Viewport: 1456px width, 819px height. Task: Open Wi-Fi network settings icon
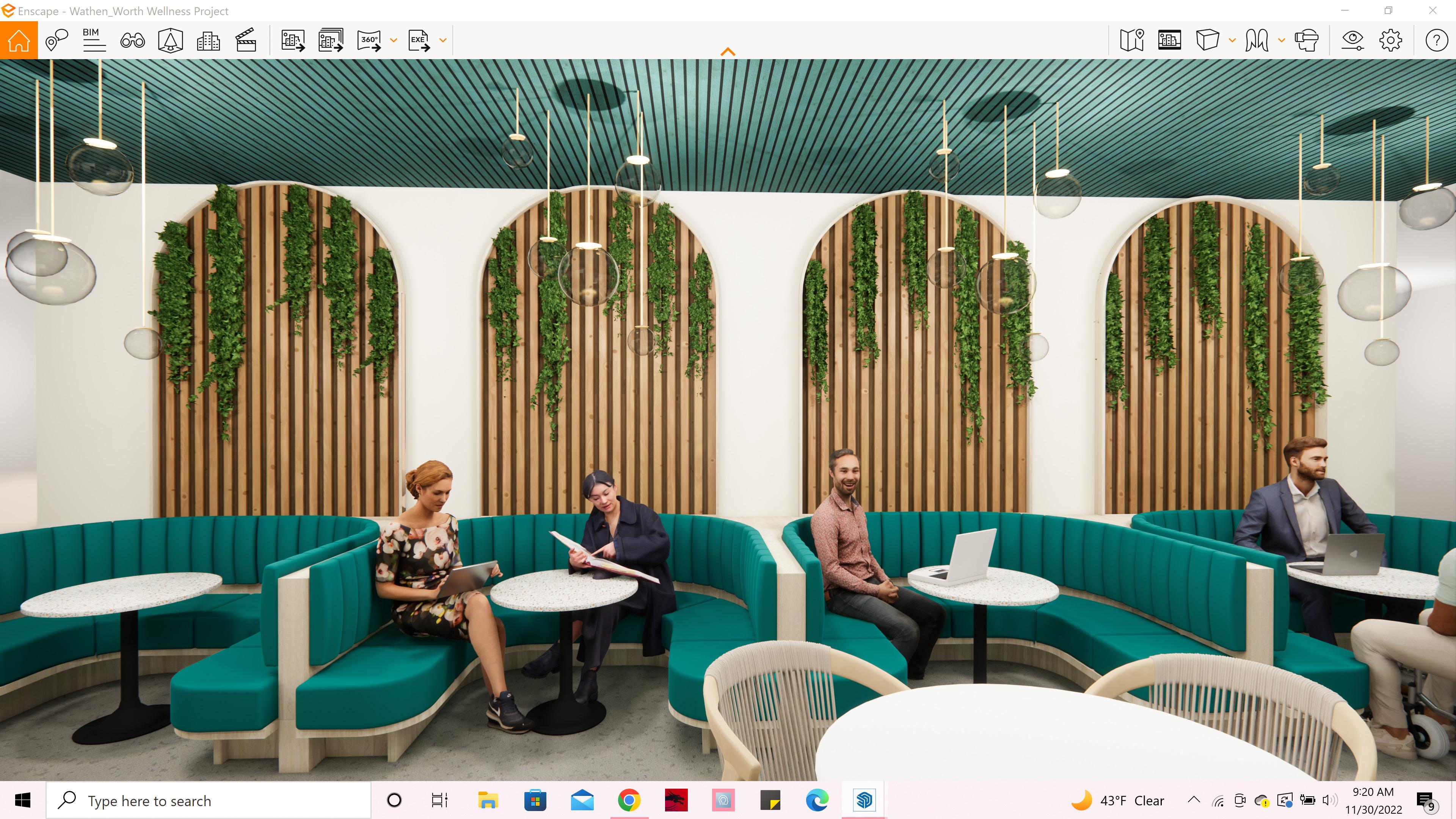[x=1218, y=800]
